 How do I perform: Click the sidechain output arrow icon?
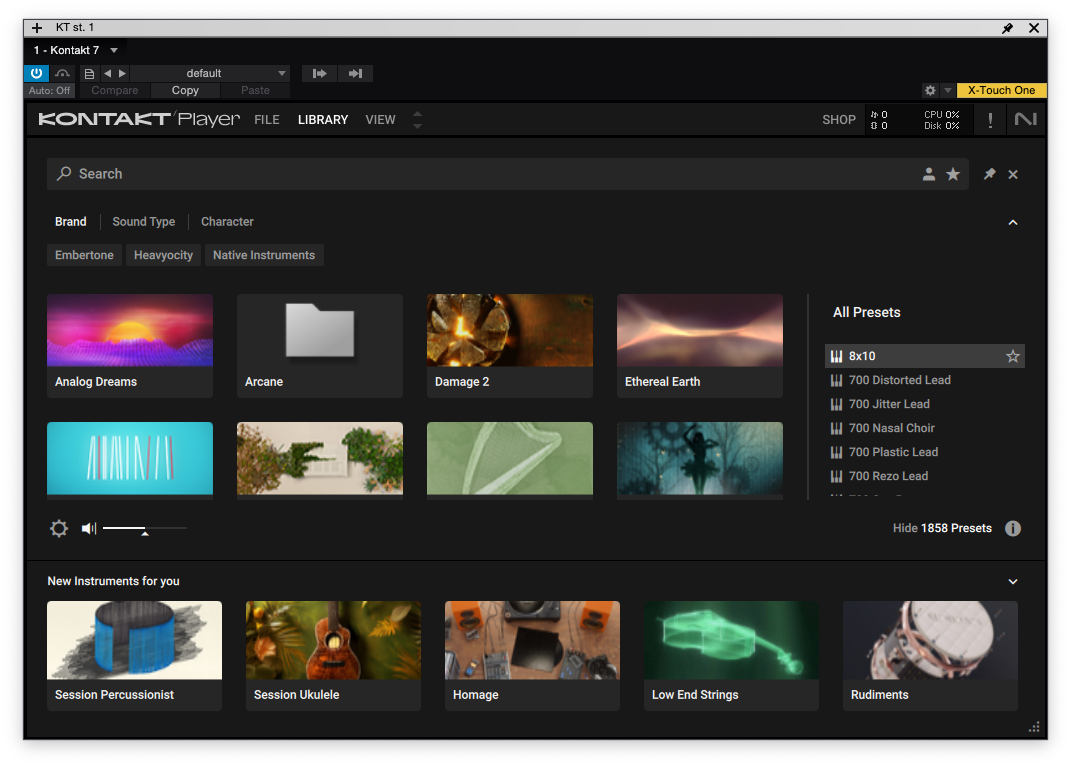[355, 73]
